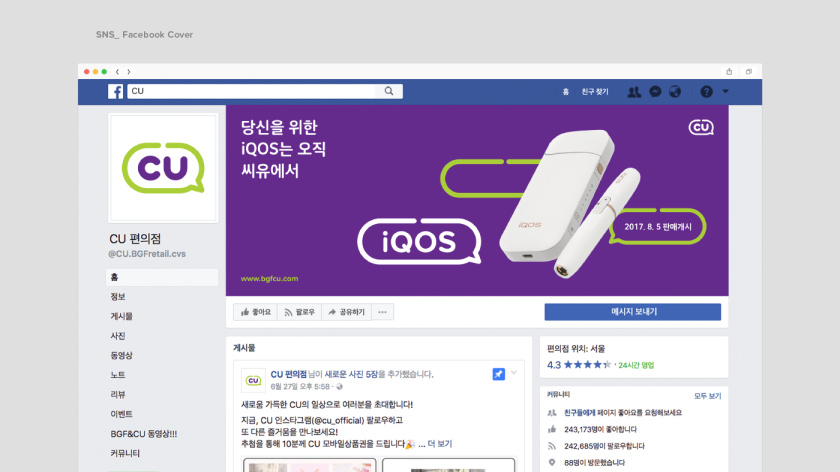Select 이벤트 in the sidebar

pyautogui.click(x=122, y=414)
